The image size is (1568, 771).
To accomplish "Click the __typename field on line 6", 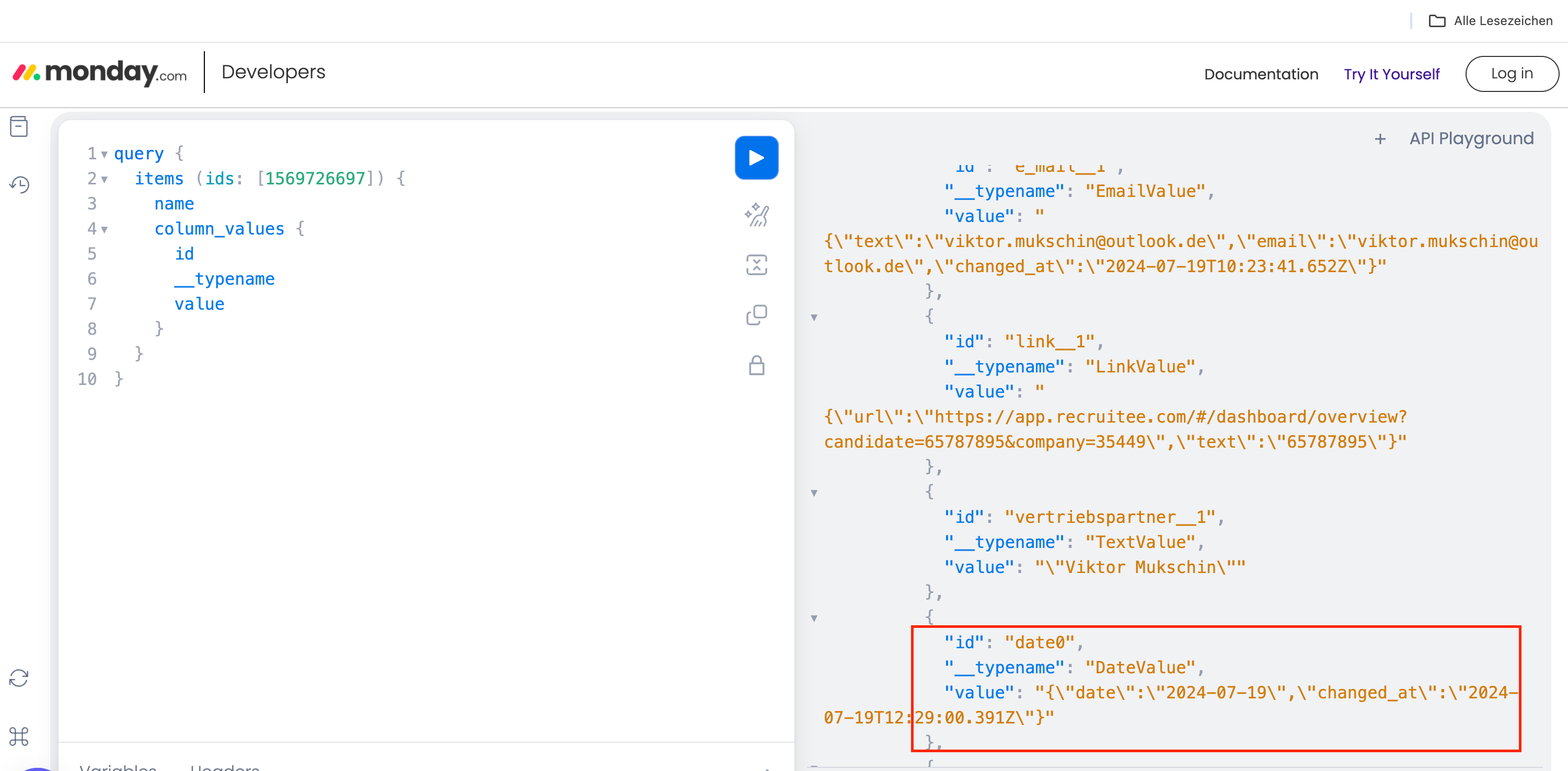I will click(224, 279).
